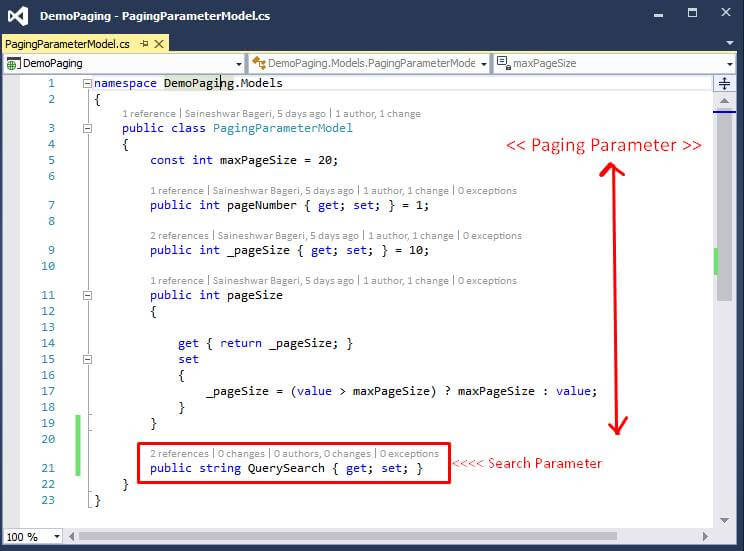744x551 pixels.
Task: Click the 'namespace' keyword on line 1
Action: (125, 84)
